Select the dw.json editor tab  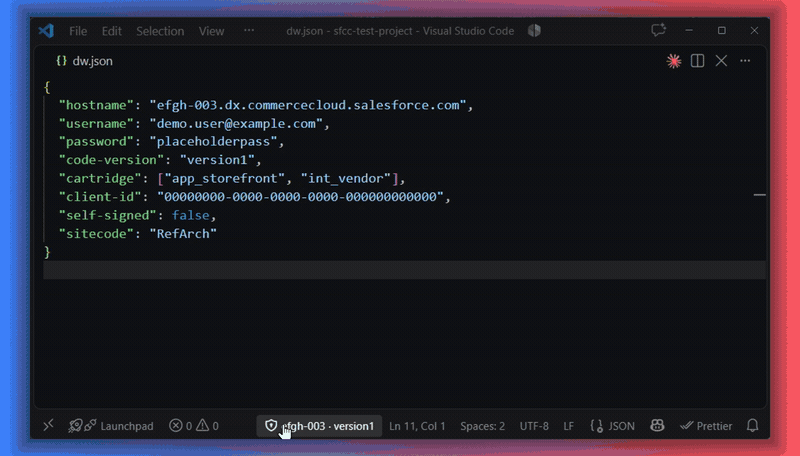pyautogui.click(x=84, y=61)
